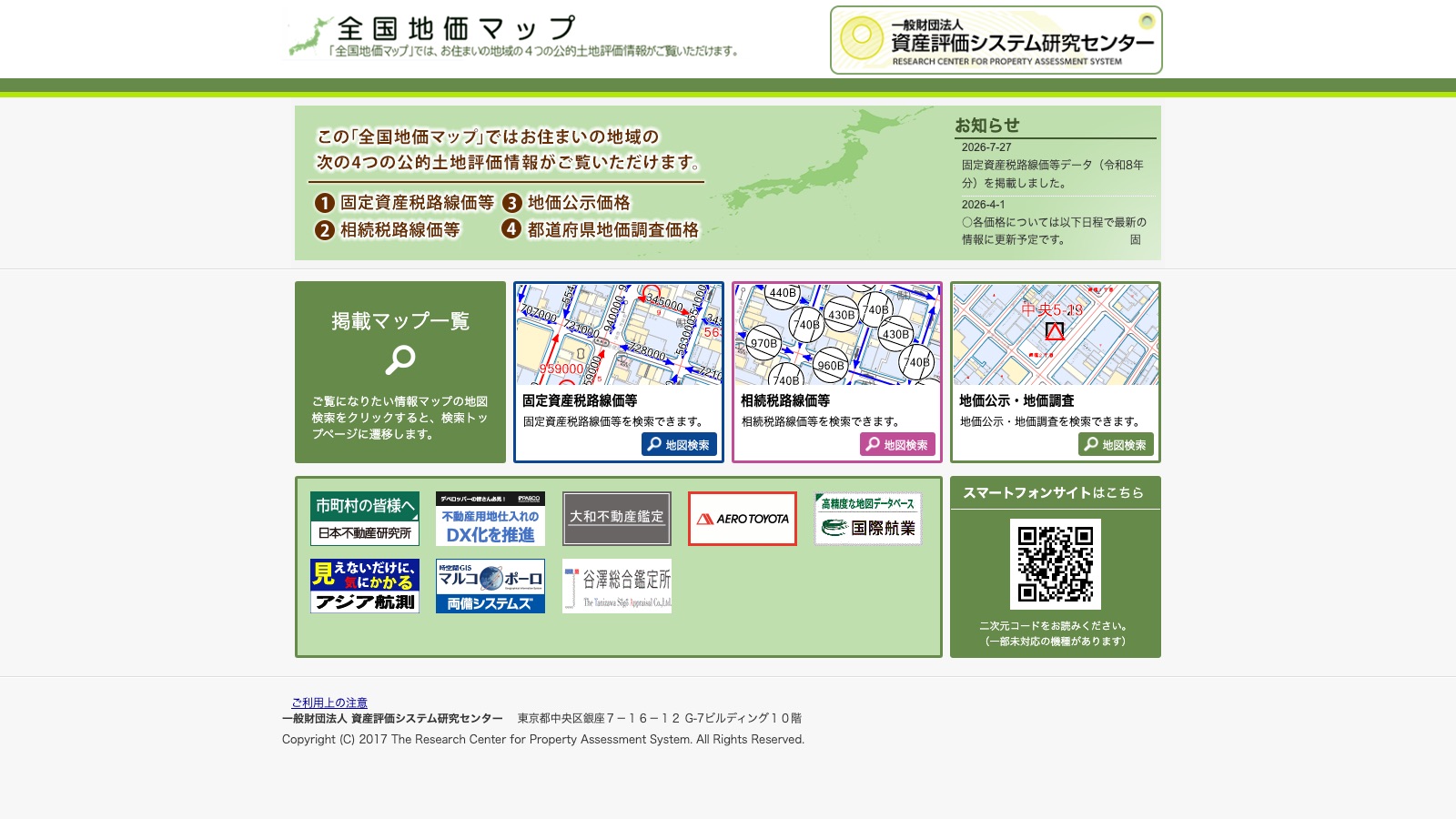Image resolution: width=1456 pixels, height=819 pixels.
Task: Click the 固定資産税路線価等 map thumbnail
Action: [x=619, y=334]
